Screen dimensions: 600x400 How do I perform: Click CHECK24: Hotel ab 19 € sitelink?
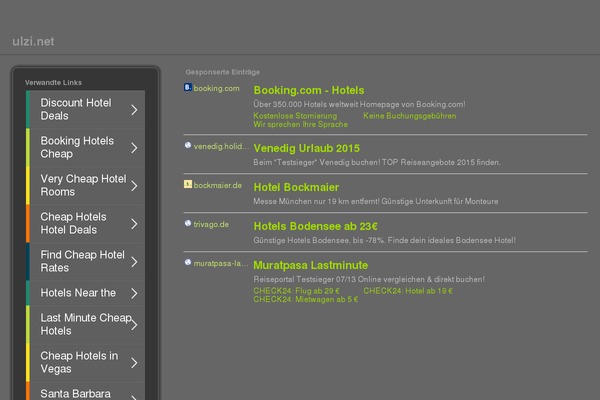tap(408, 291)
